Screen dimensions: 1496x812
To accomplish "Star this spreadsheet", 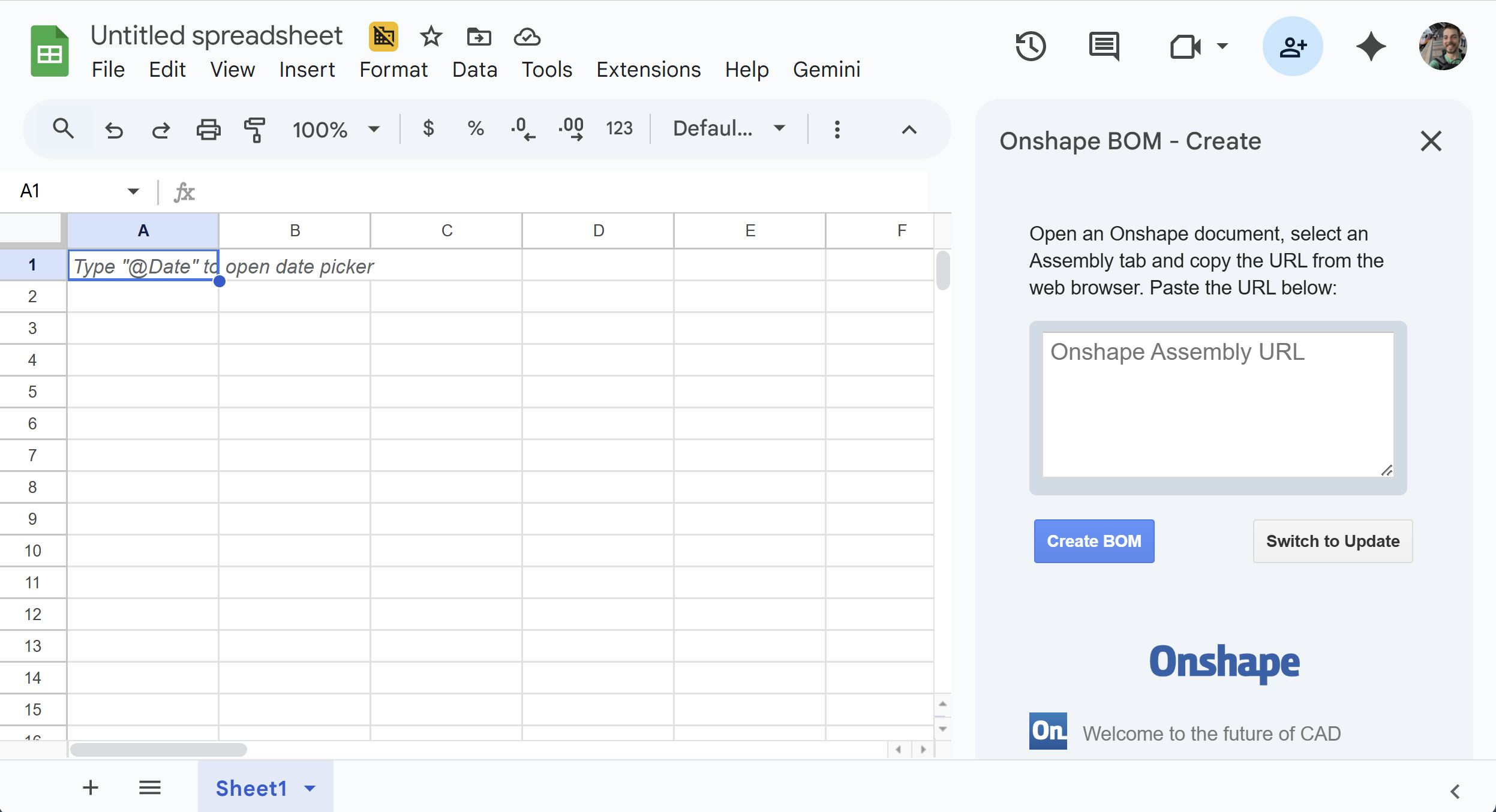I will [431, 37].
